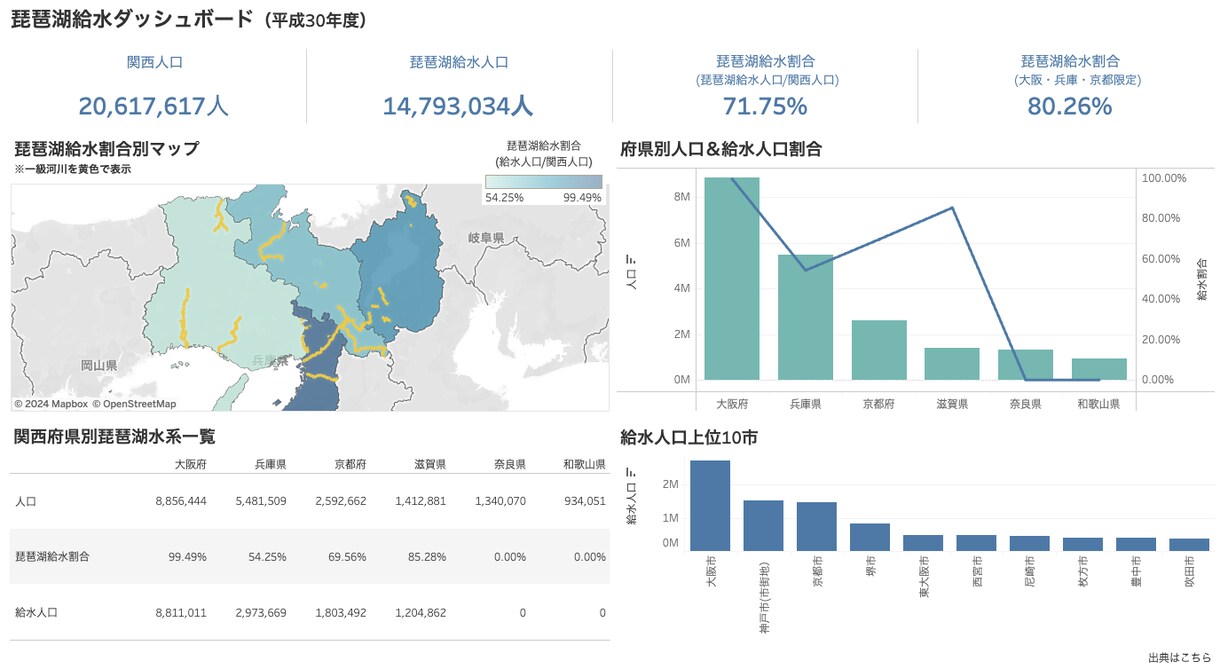The image size is (1220, 669).
Task: Click the 給水人口上位10市 chart title
Action: pos(689,437)
